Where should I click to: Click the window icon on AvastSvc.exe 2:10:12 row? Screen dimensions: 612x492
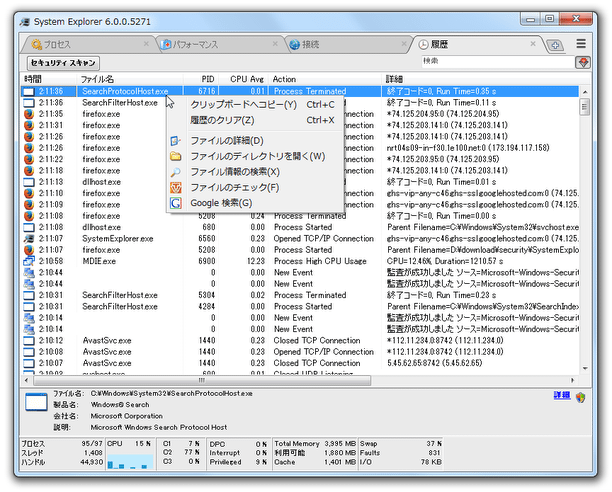pyautogui.click(x=29, y=340)
